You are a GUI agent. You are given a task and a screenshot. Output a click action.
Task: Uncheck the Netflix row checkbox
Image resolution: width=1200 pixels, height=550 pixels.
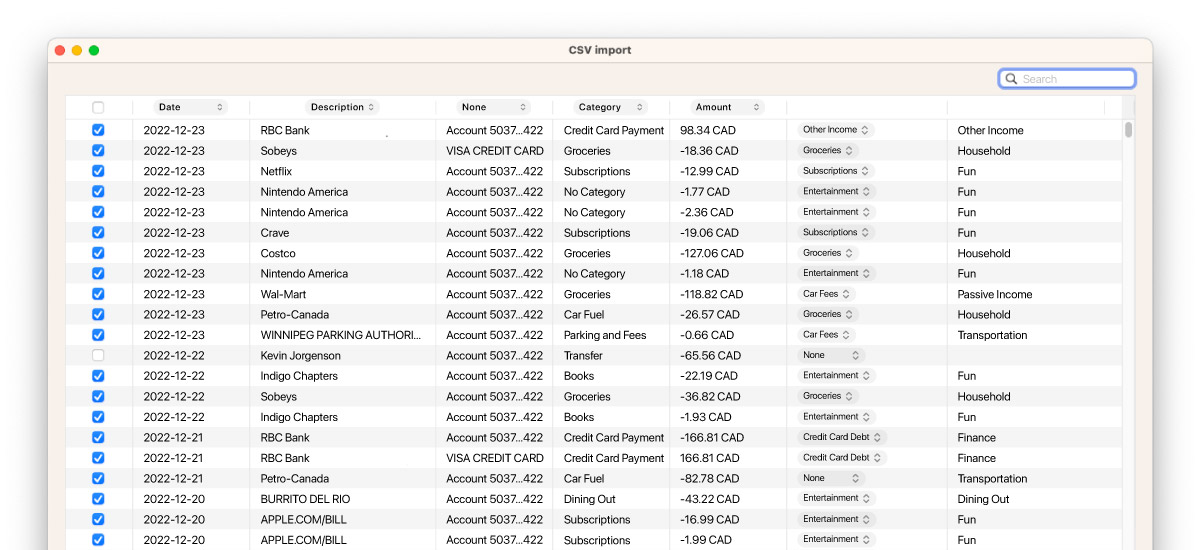(98, 171)
